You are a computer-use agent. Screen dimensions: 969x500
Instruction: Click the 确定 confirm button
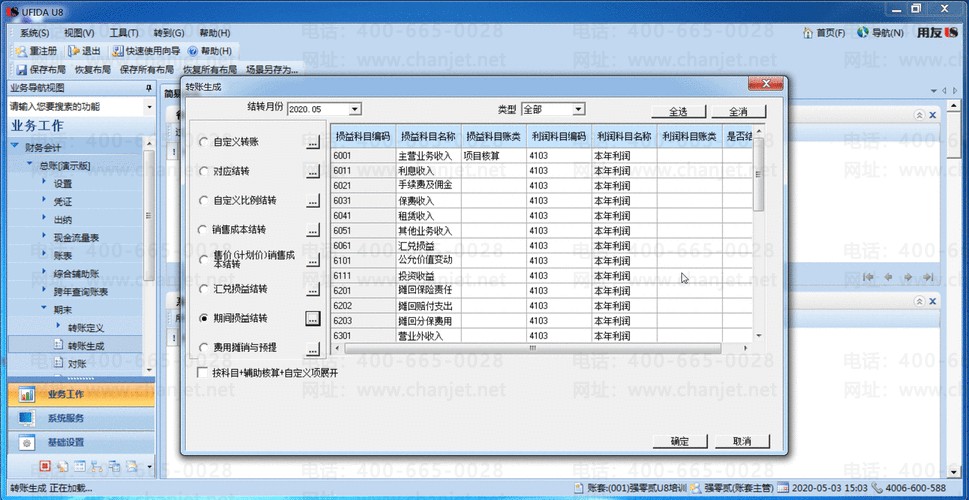pyautogui.click(x=680, y=441)
